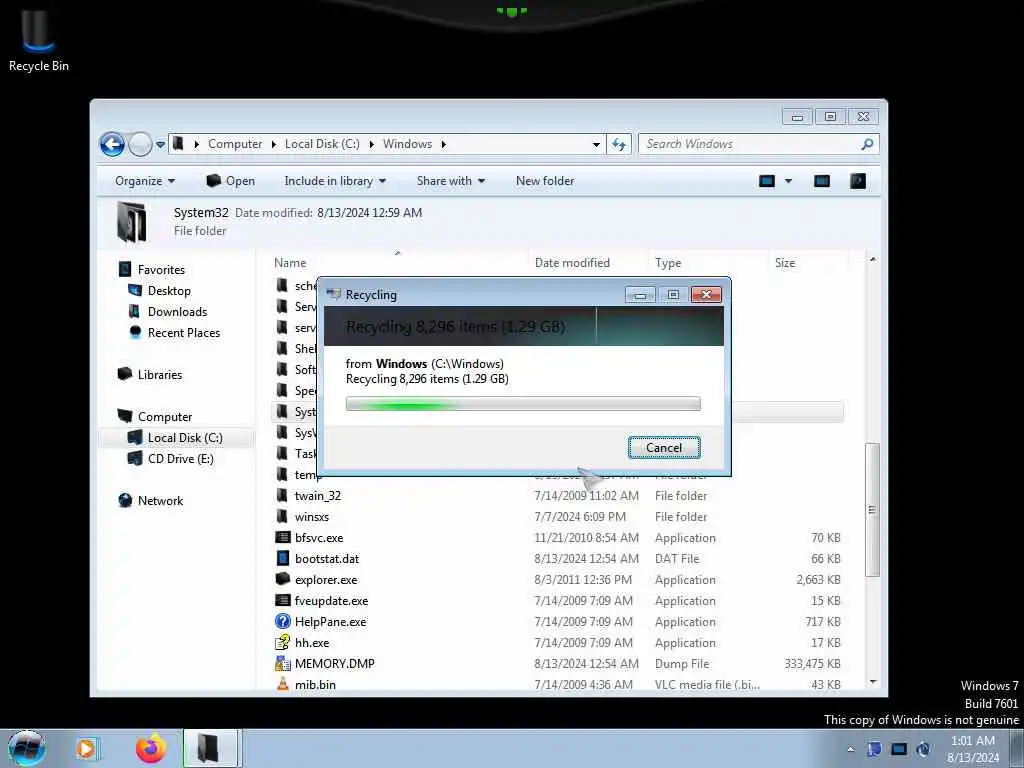1024x768 pixels.
Task: Click the mib.bin VLC cone icon
Action: click(x=283, y=684)
